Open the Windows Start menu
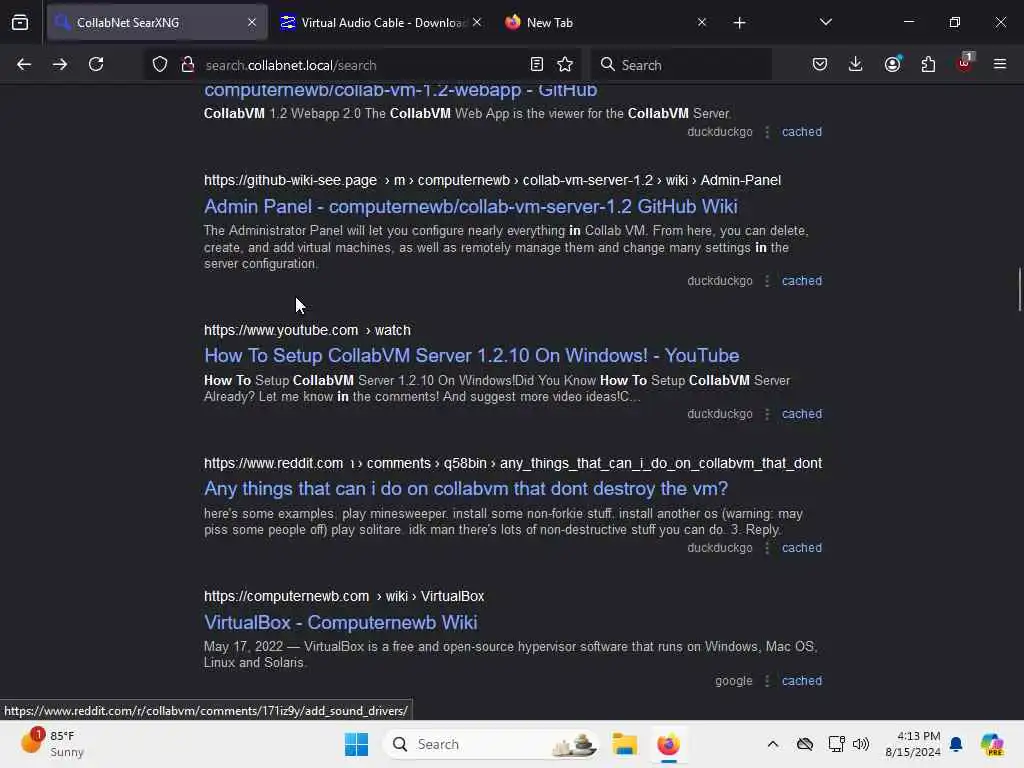Screen dimensions: 1024x768 click(357, 744)
